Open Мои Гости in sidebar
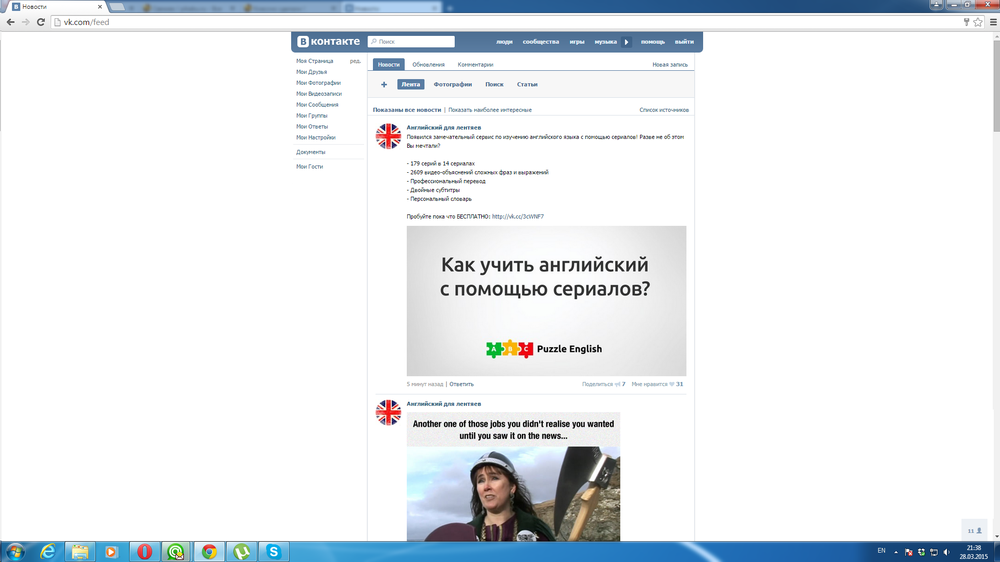Viewport: 1000px width, 562px height. point(309,166)
